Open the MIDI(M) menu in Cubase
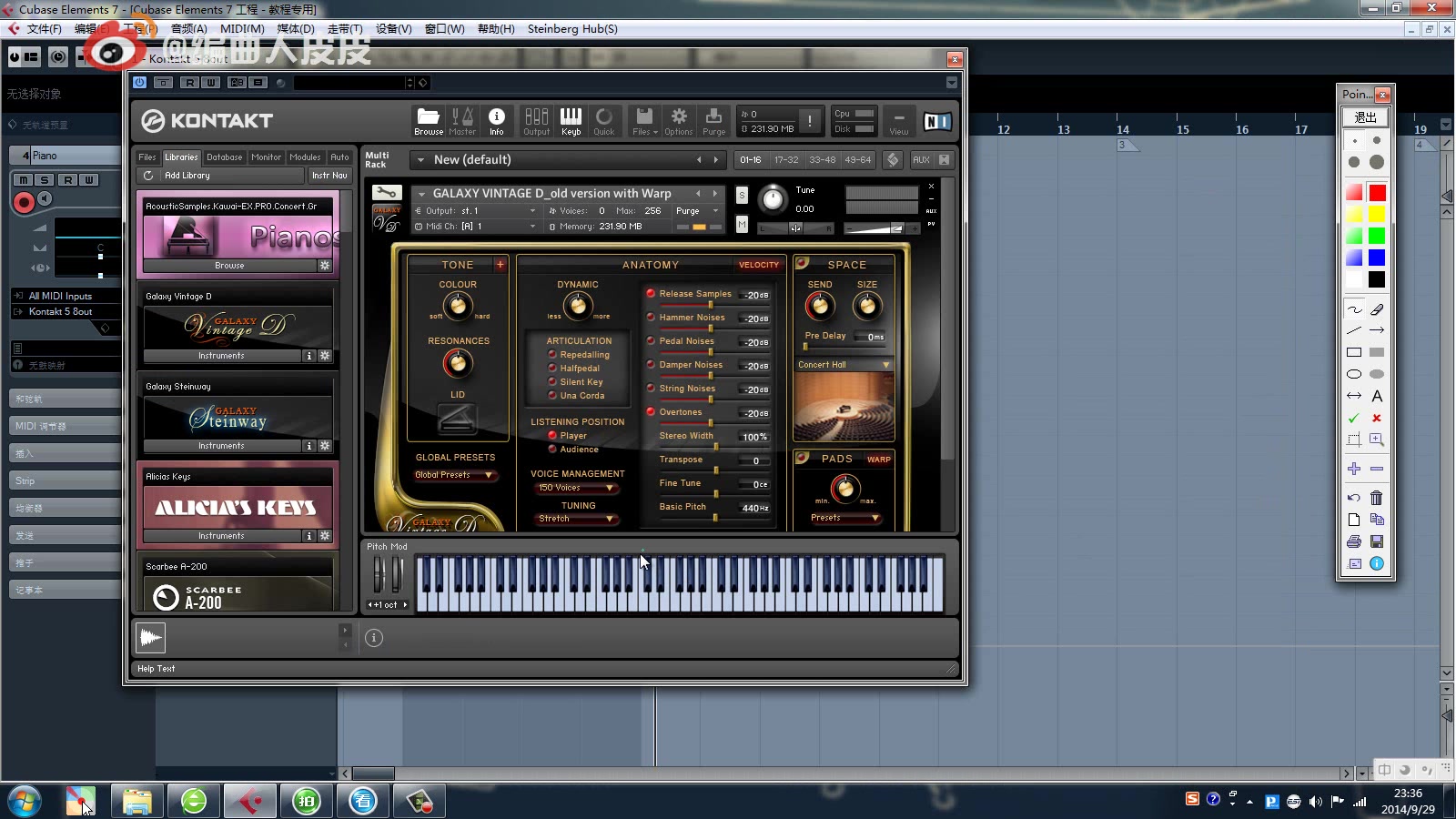This screenshot has width=1456, height=819. click(242, 29)
